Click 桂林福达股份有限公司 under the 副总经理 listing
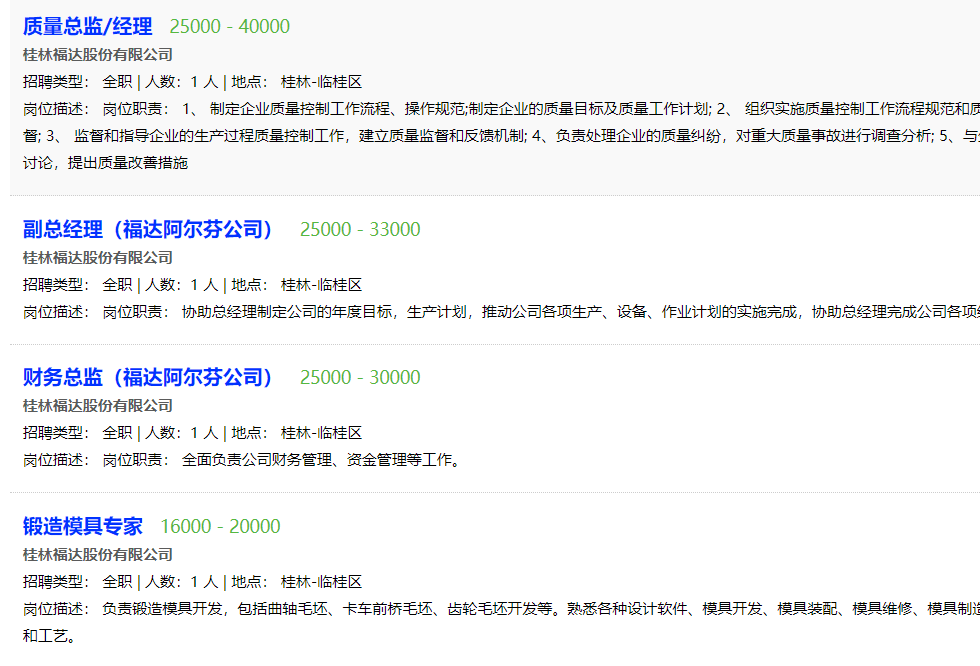Image resolution: width=980 pixels, height=666 pixels. 98,258
